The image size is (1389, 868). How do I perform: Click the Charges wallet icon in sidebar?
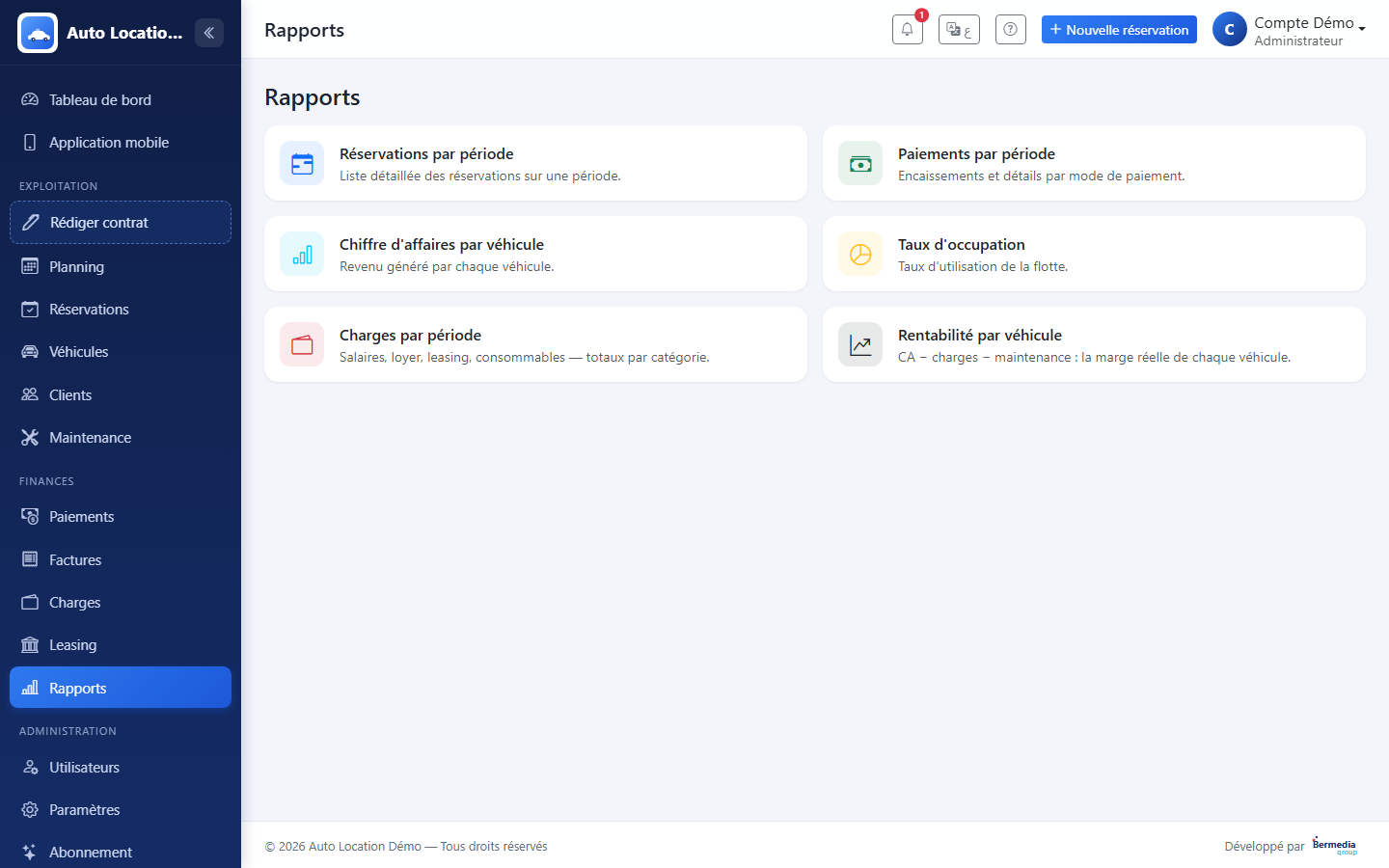pos(30,602)
